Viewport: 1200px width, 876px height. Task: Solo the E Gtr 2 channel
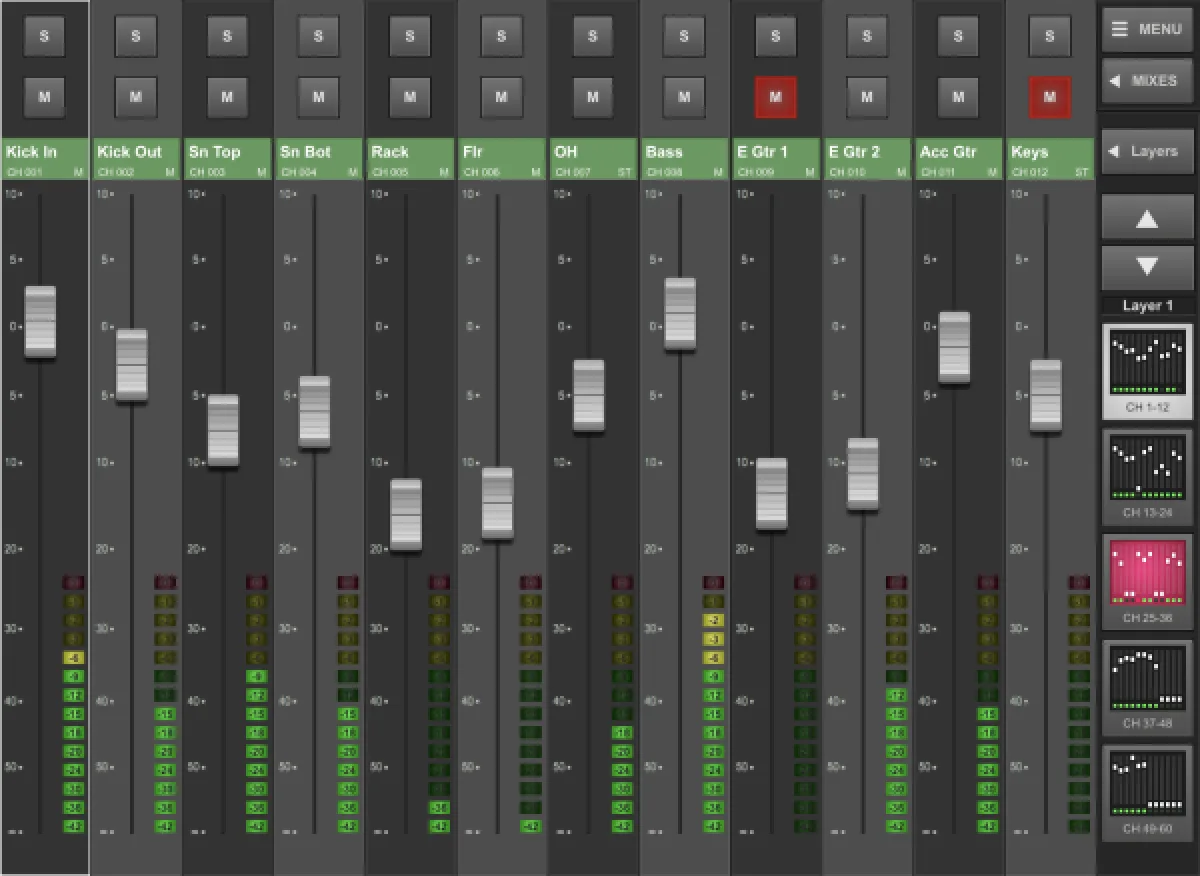click(867, 36)
